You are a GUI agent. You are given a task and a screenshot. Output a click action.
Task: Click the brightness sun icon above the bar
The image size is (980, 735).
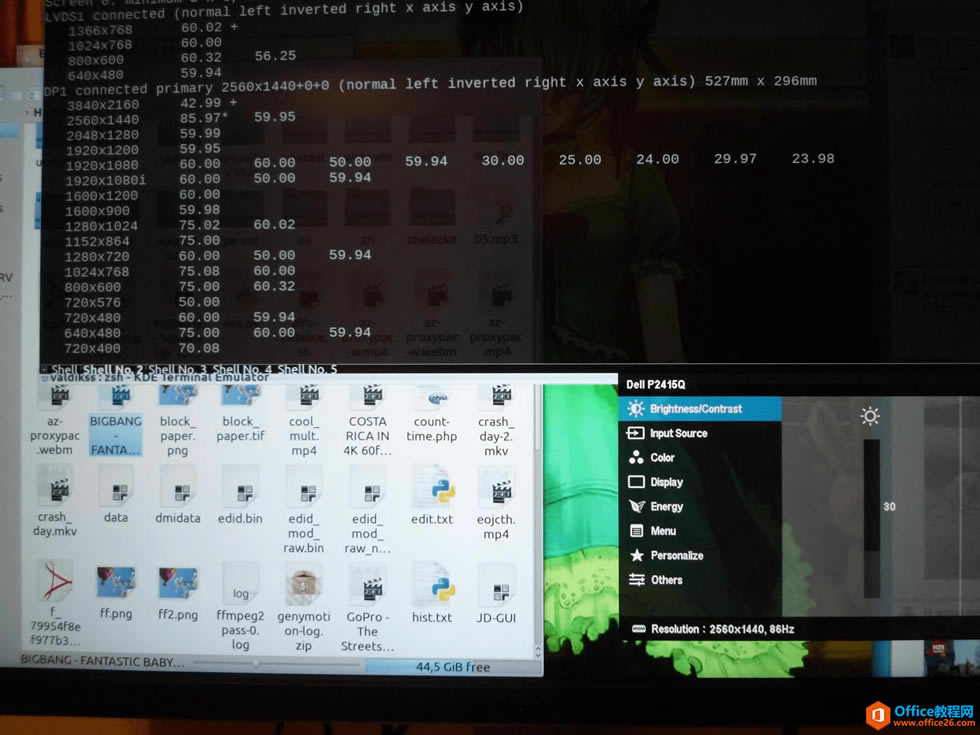click(870, 416)
